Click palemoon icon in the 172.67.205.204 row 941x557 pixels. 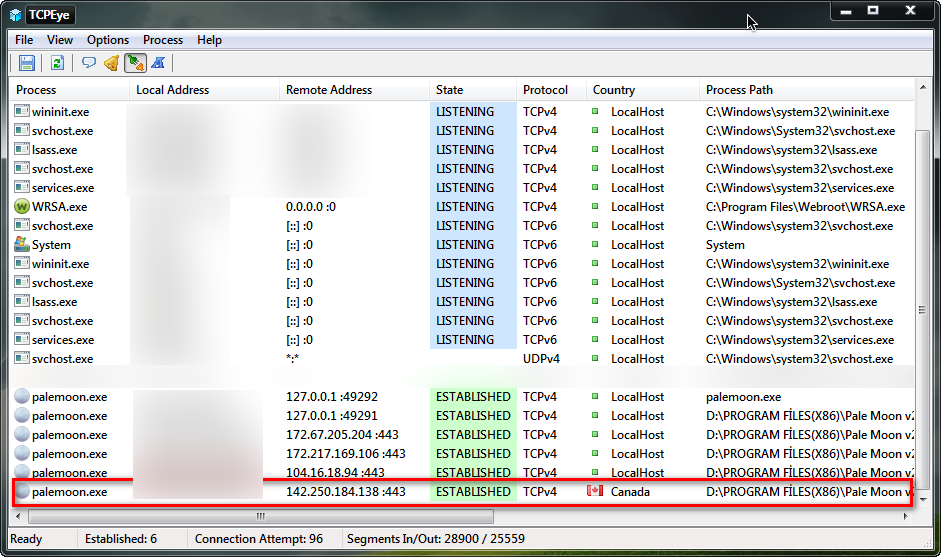click(x=22, y=435)
